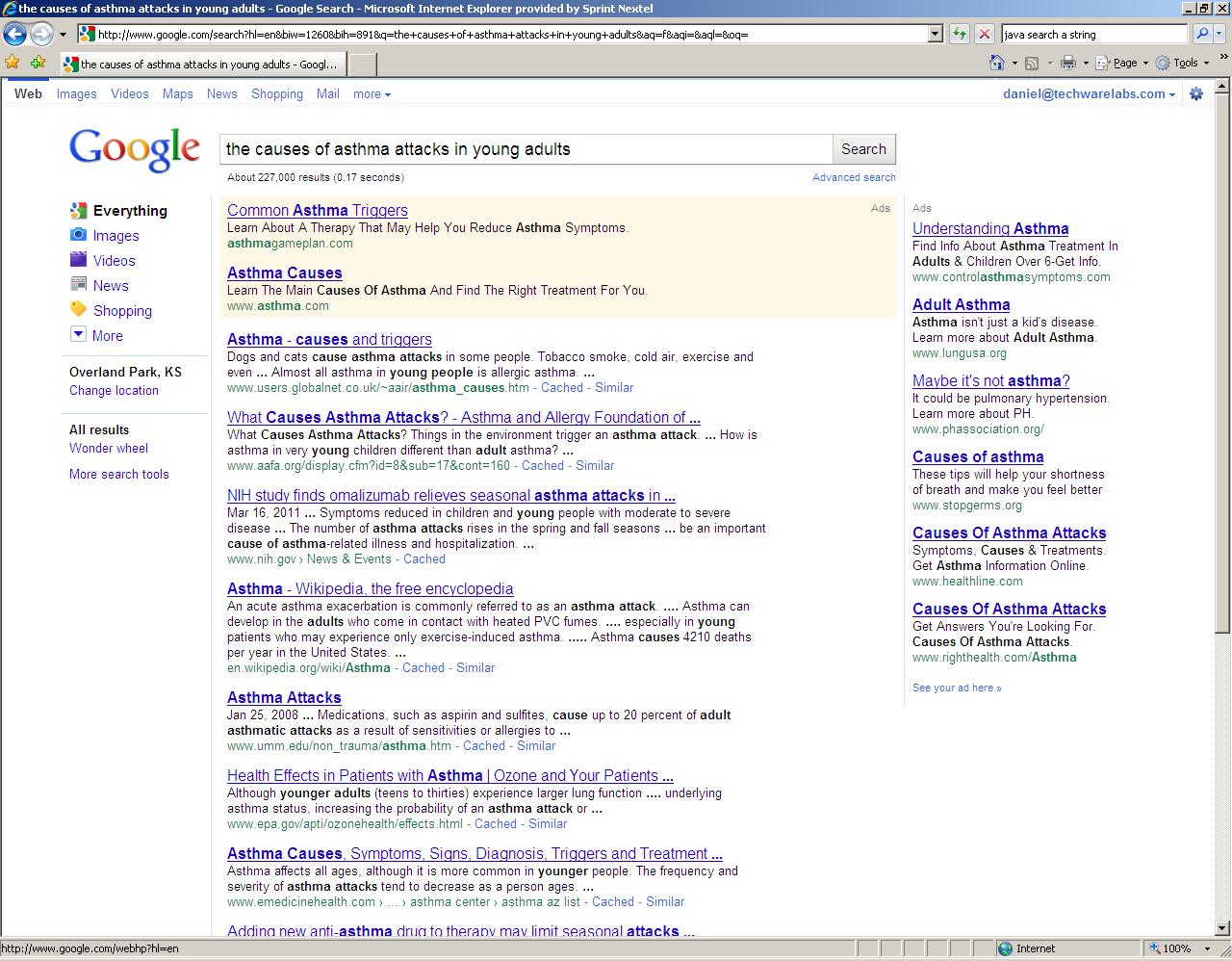Open Shopping in Google top bar
The height and width of the screenshot is (961, 1232).
coord(277,93)
